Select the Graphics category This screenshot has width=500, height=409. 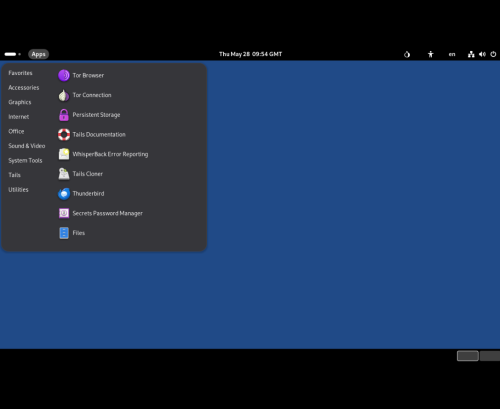[x=20, y=102]
